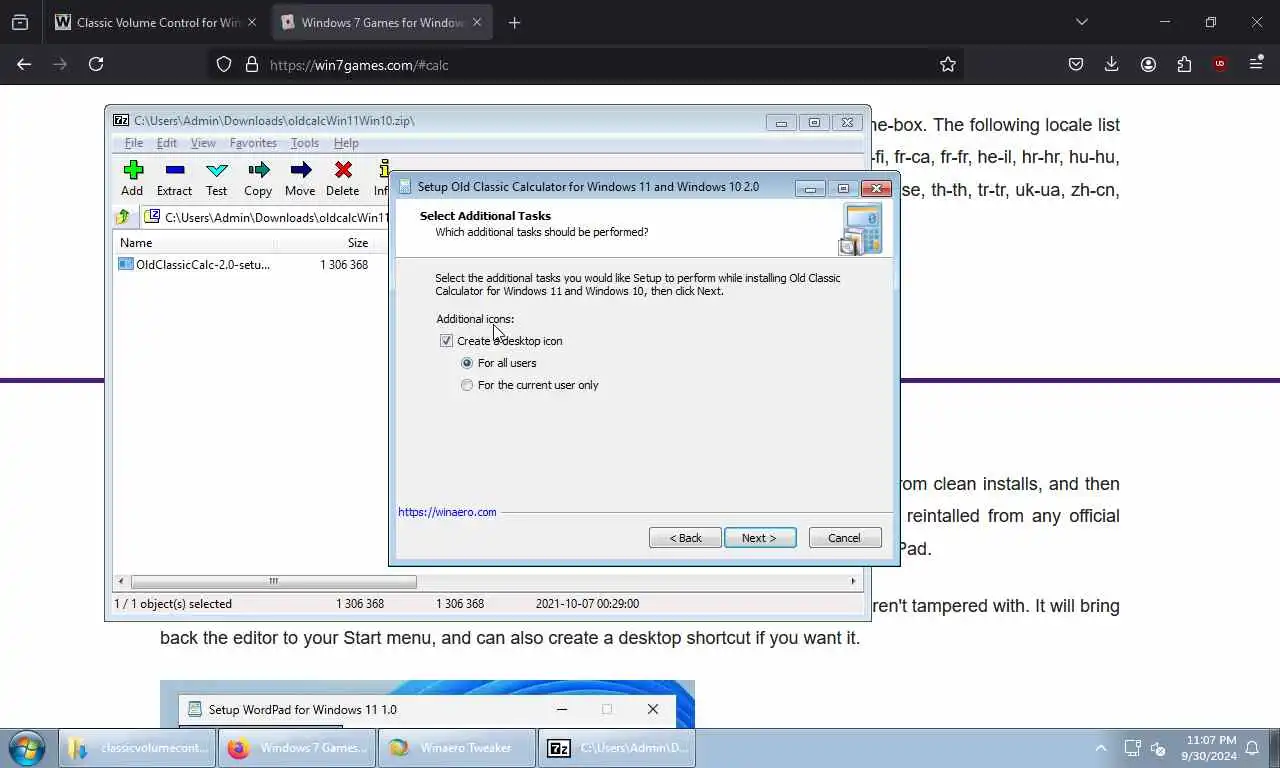
Task: Open the Favorites menu in 7-Zip
Action: (253, 143)
